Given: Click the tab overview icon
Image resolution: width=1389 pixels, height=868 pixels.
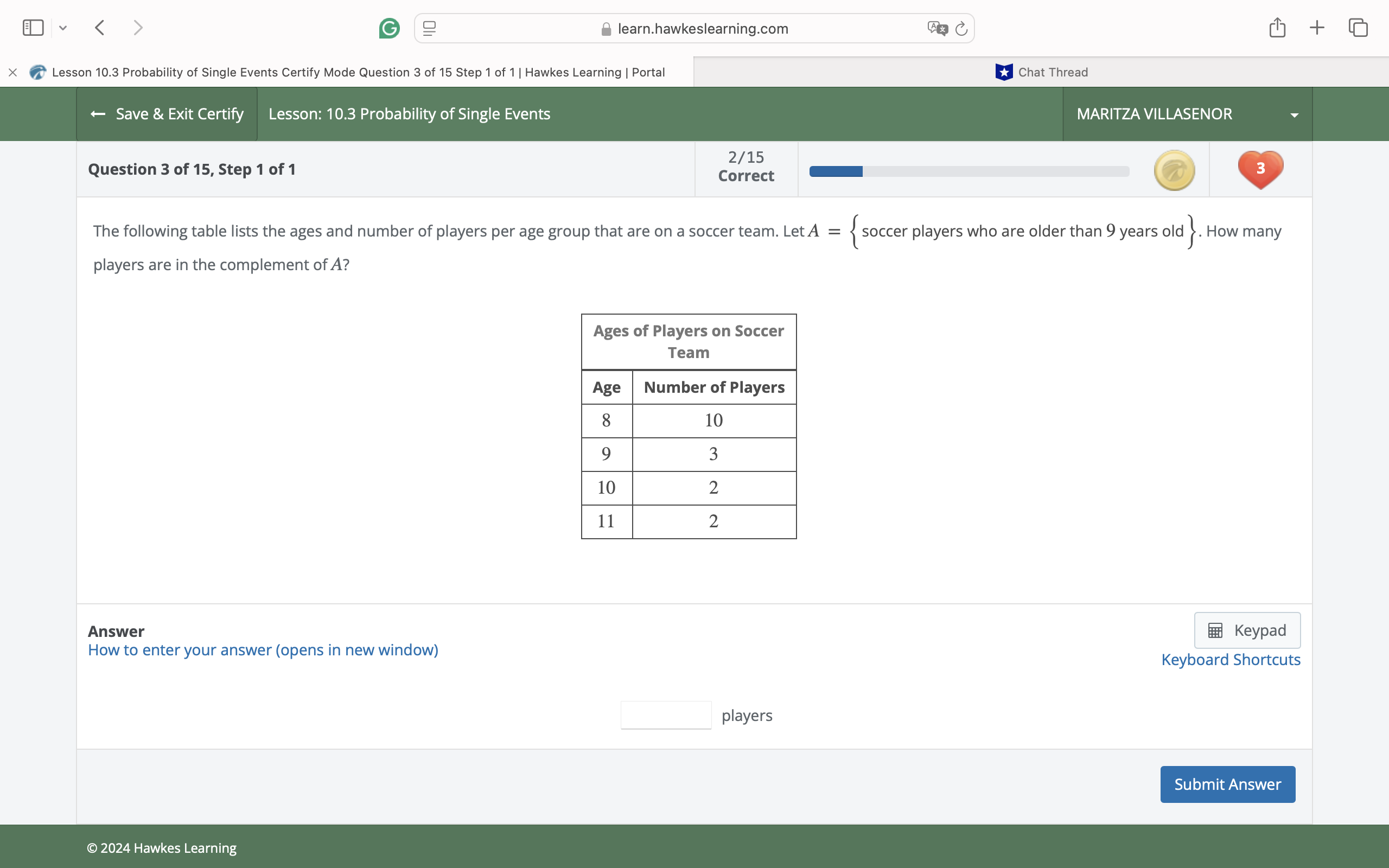Looking at the screenshot, I should coord(1358,27).
